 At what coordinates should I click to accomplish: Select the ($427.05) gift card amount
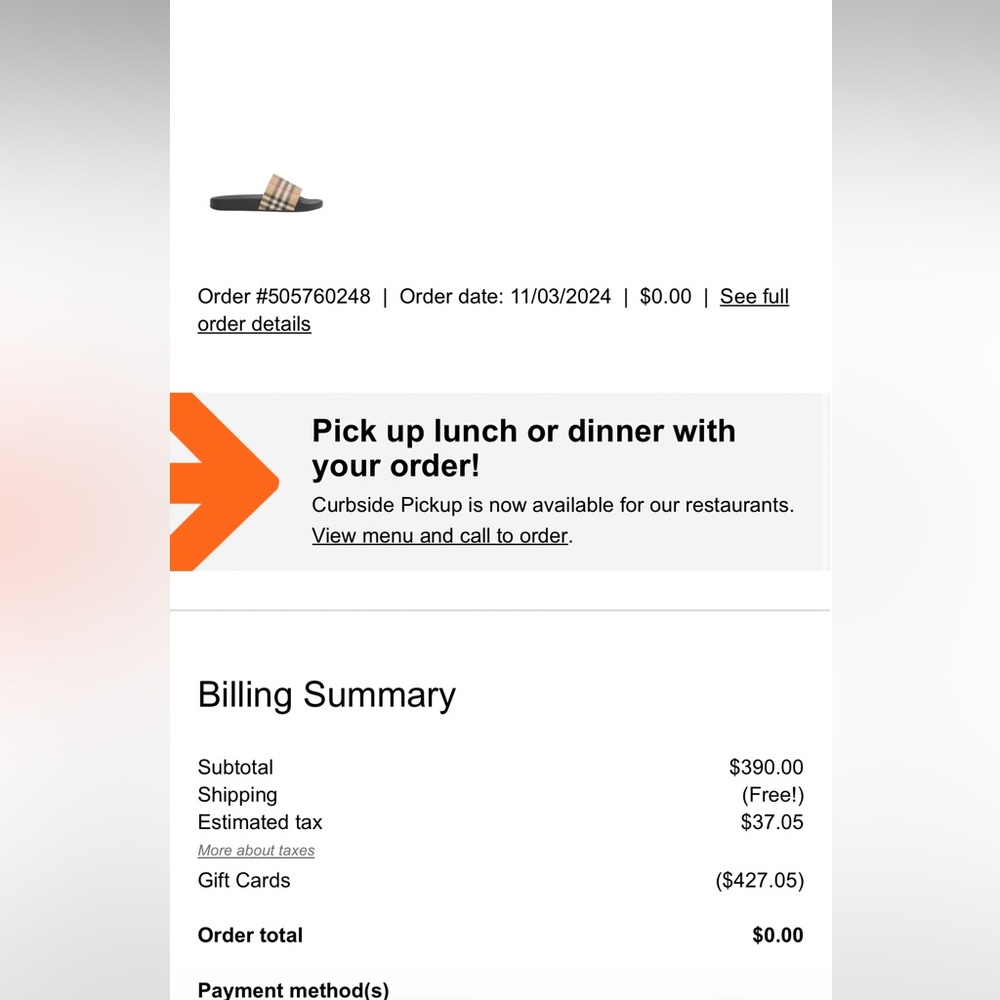click(760, 881)
